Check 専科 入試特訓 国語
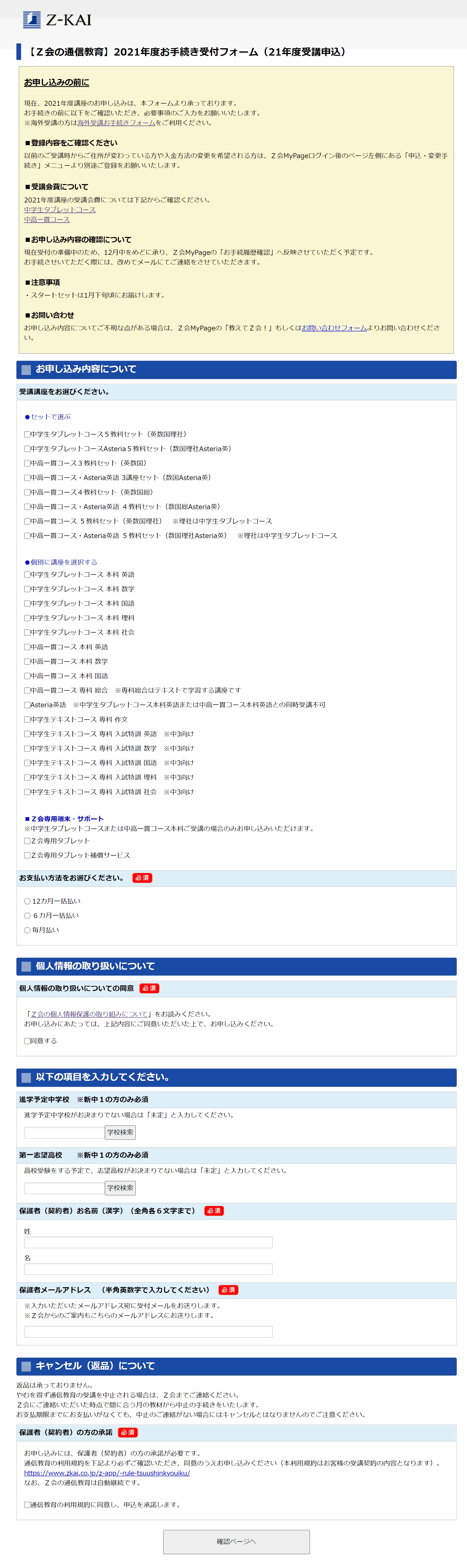467x1568 pixels. tap(27, 763)
